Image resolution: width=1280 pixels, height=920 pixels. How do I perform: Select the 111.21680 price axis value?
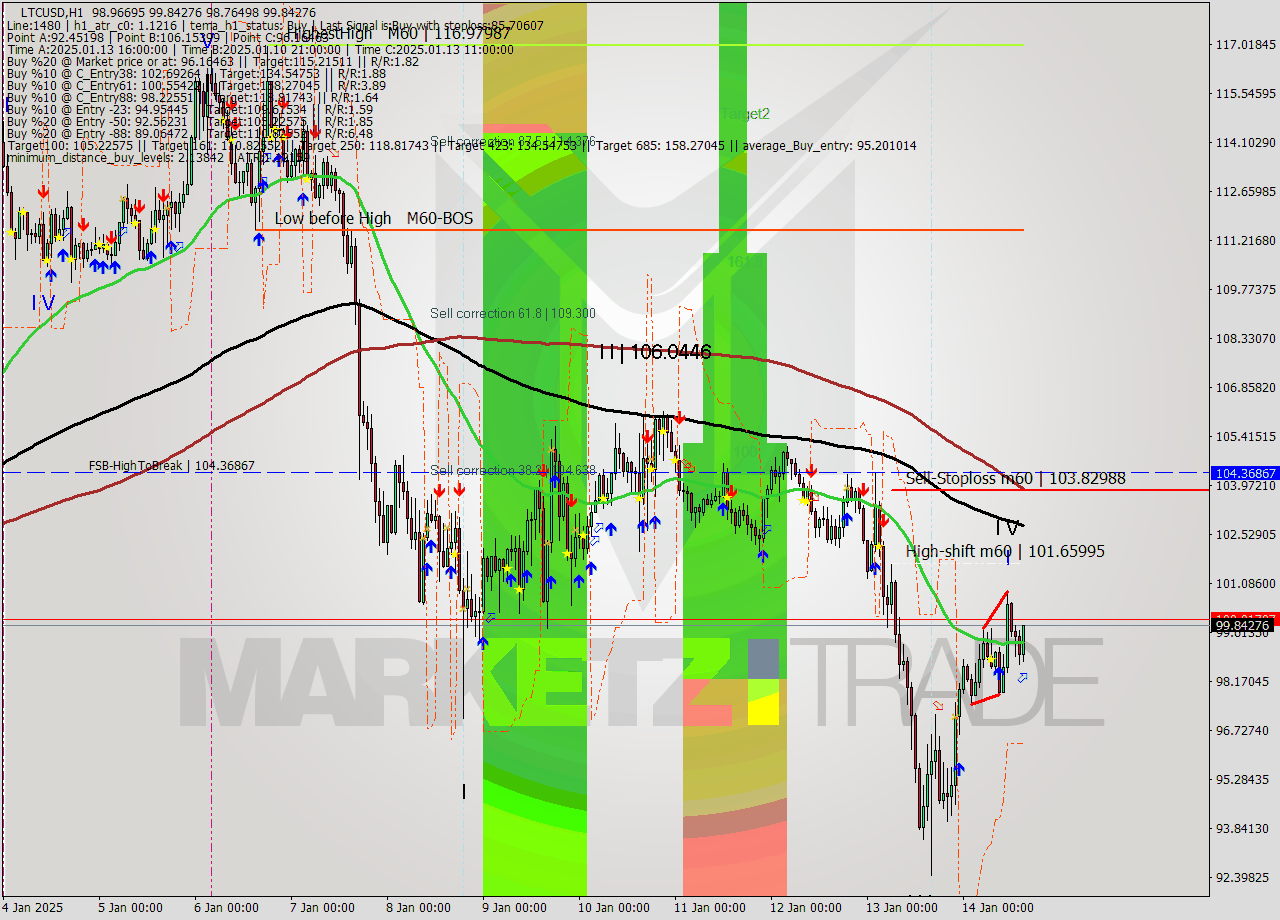pos(1245,240)
